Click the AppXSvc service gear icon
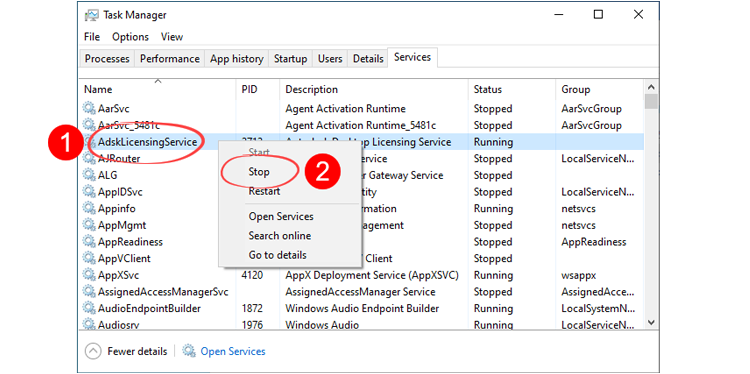Viewport: 750px width, 374px height. click(89, 275)
